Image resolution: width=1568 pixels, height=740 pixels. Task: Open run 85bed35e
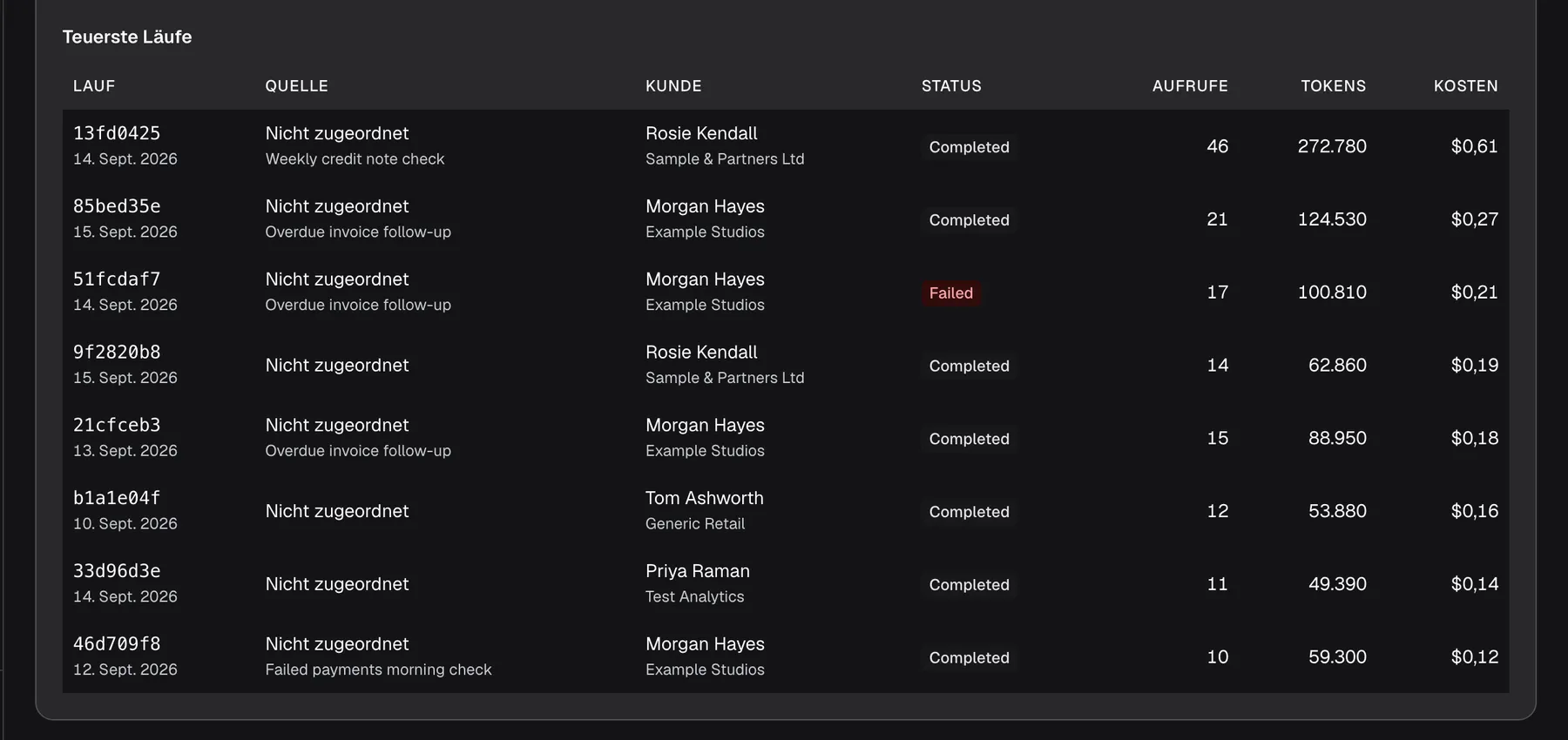(117, 206)
